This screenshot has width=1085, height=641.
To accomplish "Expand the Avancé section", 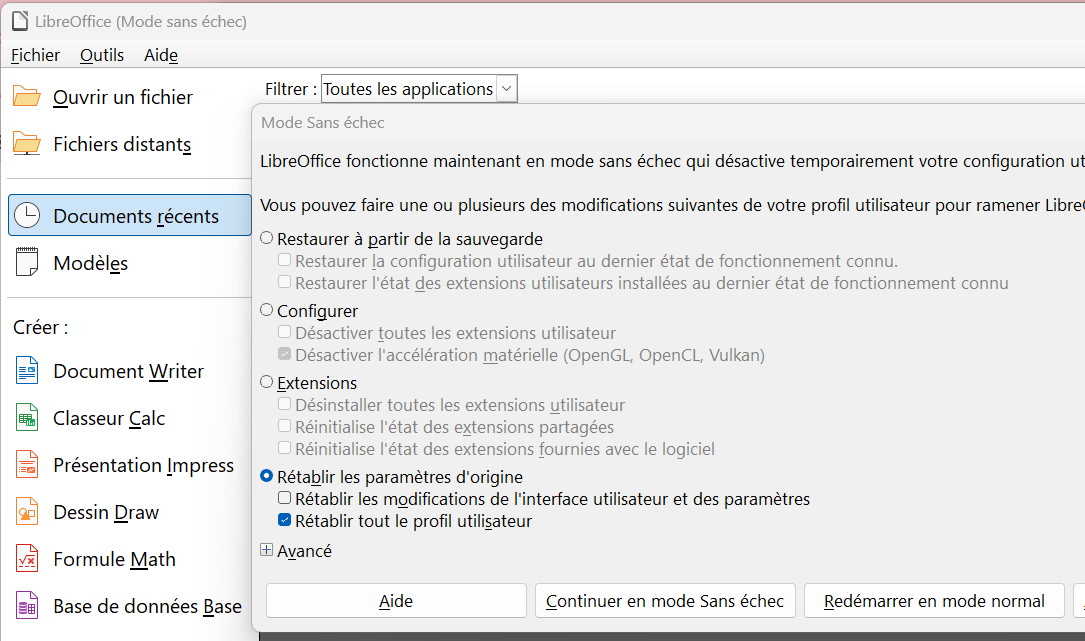I will coord(266,550).
